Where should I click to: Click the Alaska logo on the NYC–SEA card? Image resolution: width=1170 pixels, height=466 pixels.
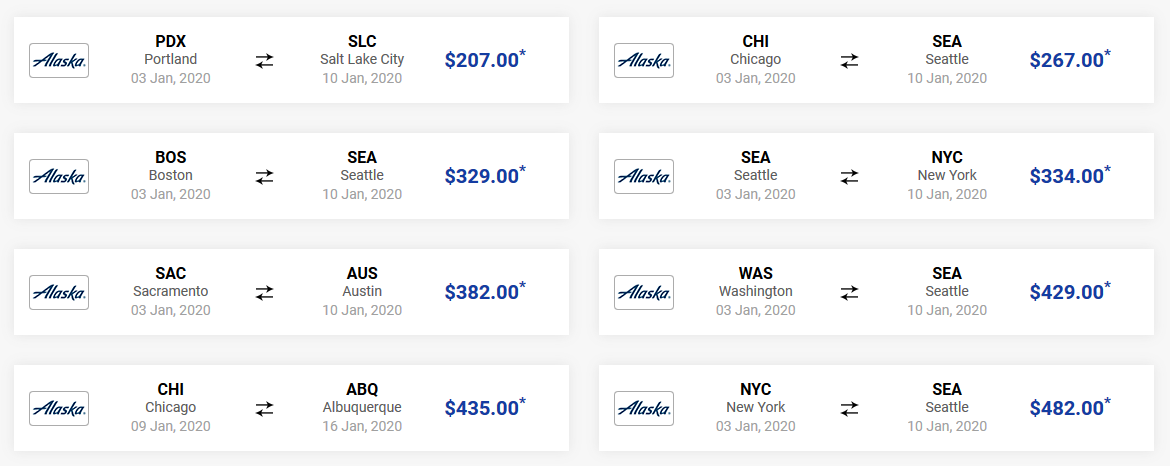point(644,409)
